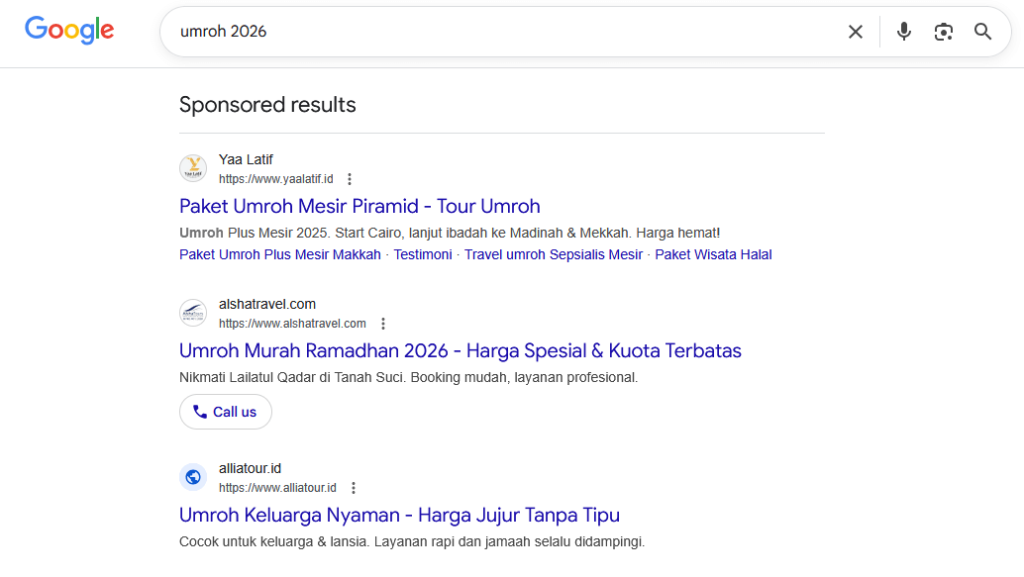Open three-dot menu beside yaalatif.id URL
The width and height of the screenshot is (1024, 577).
click(349, 179)
